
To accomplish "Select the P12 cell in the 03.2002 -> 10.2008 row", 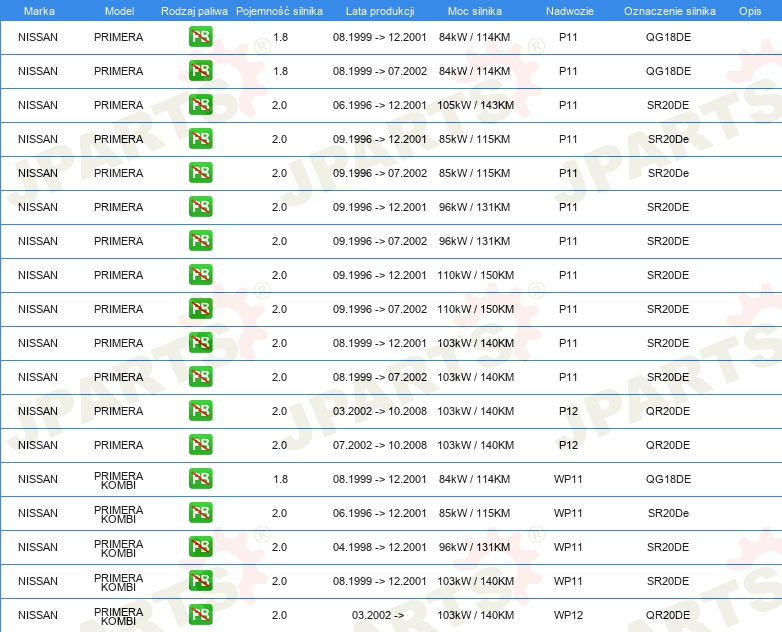I will point(568,411).
